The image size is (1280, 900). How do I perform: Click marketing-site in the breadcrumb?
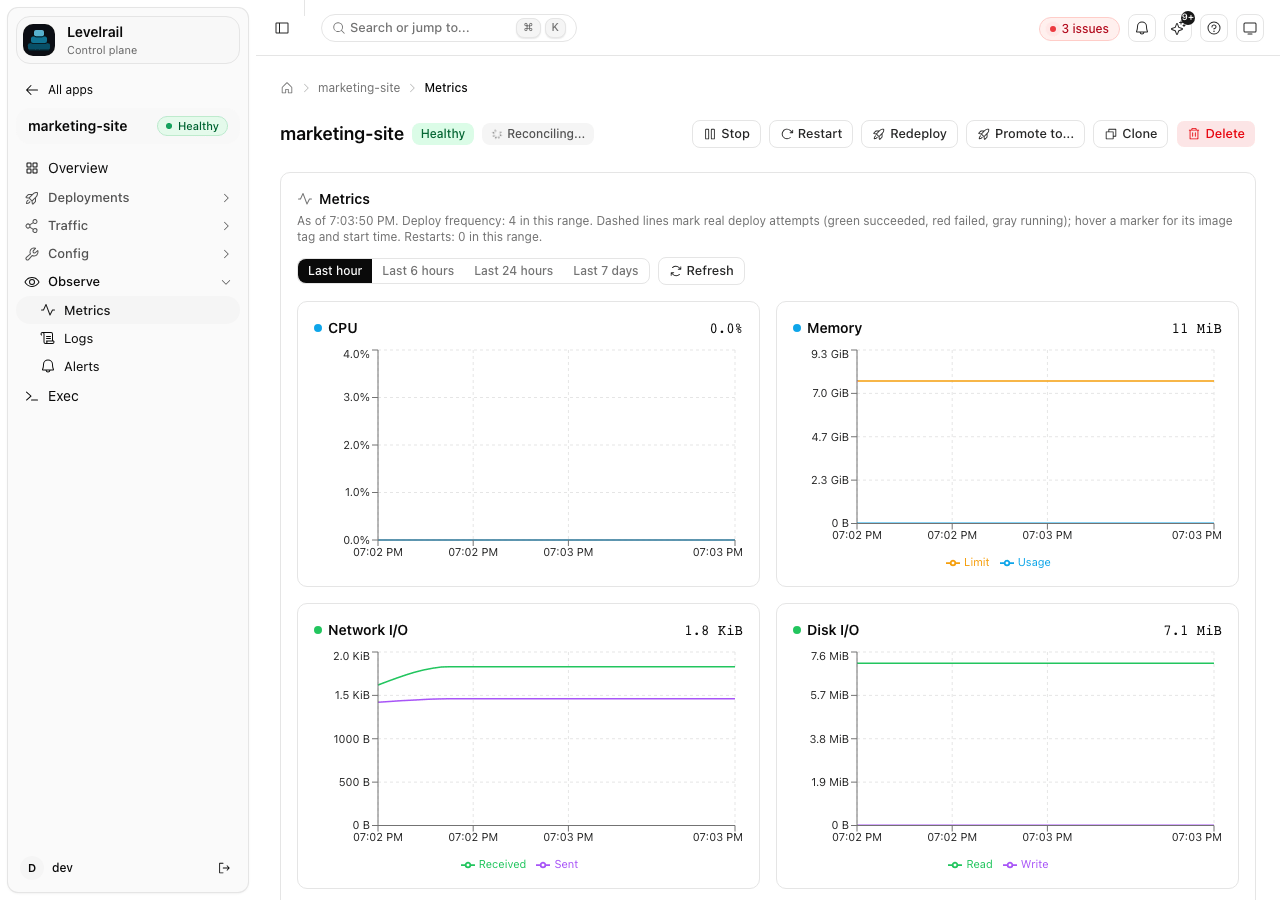point(359,88)
